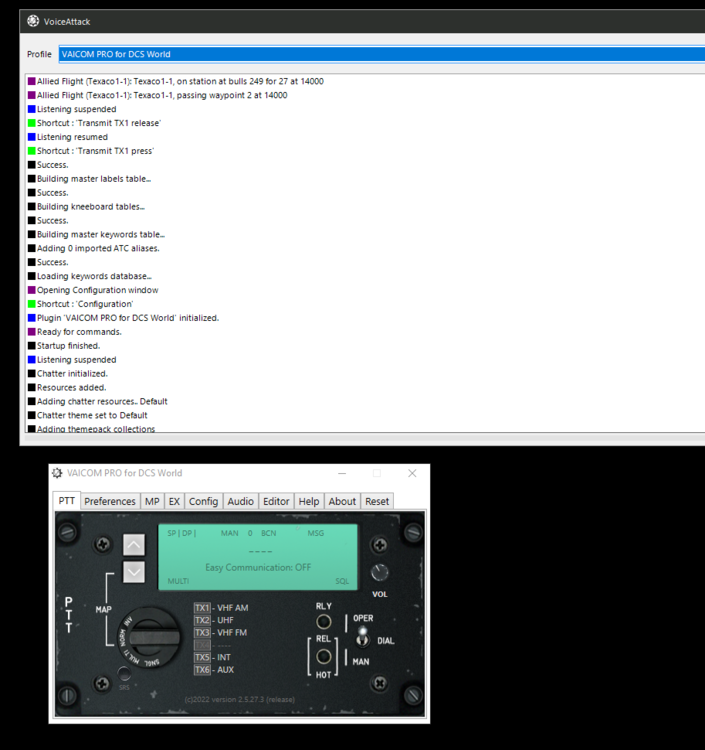Click log entry "Shortcut : 'Configuration'"
705x750 pixels.
(80, 304)
